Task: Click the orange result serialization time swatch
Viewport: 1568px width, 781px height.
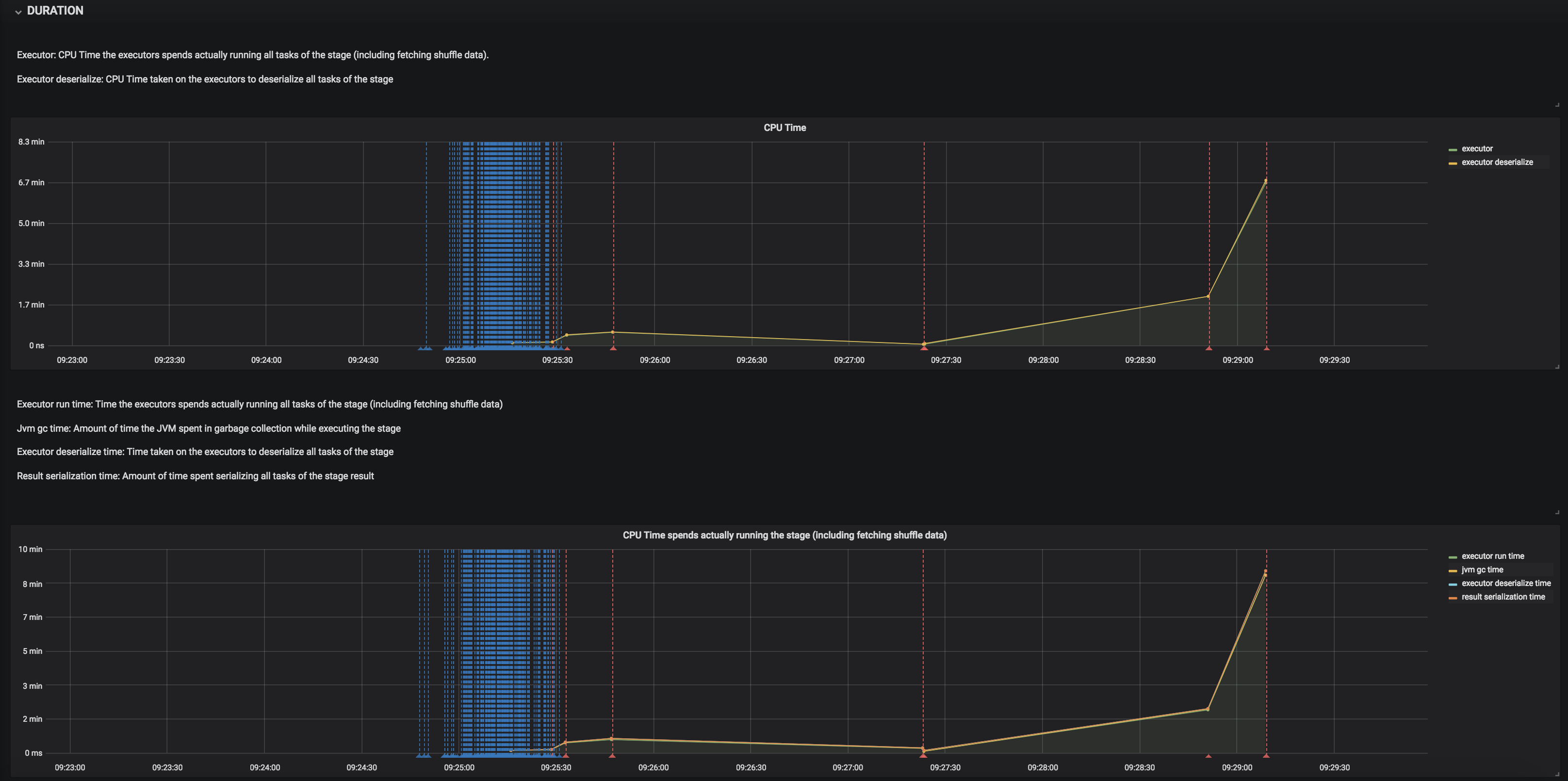Action: coord(1453,598)
